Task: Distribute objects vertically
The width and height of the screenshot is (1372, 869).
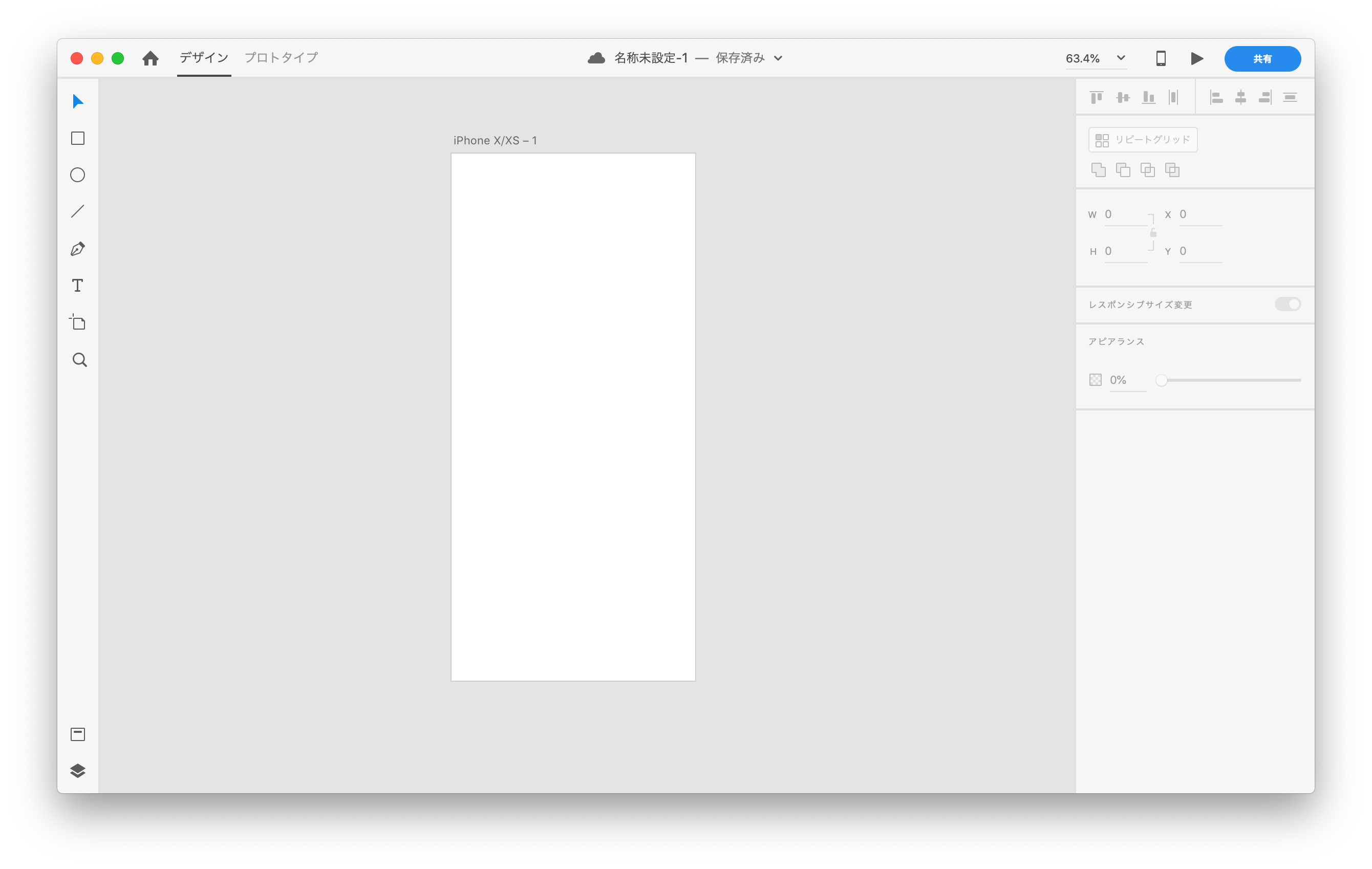Action: 1290,97
